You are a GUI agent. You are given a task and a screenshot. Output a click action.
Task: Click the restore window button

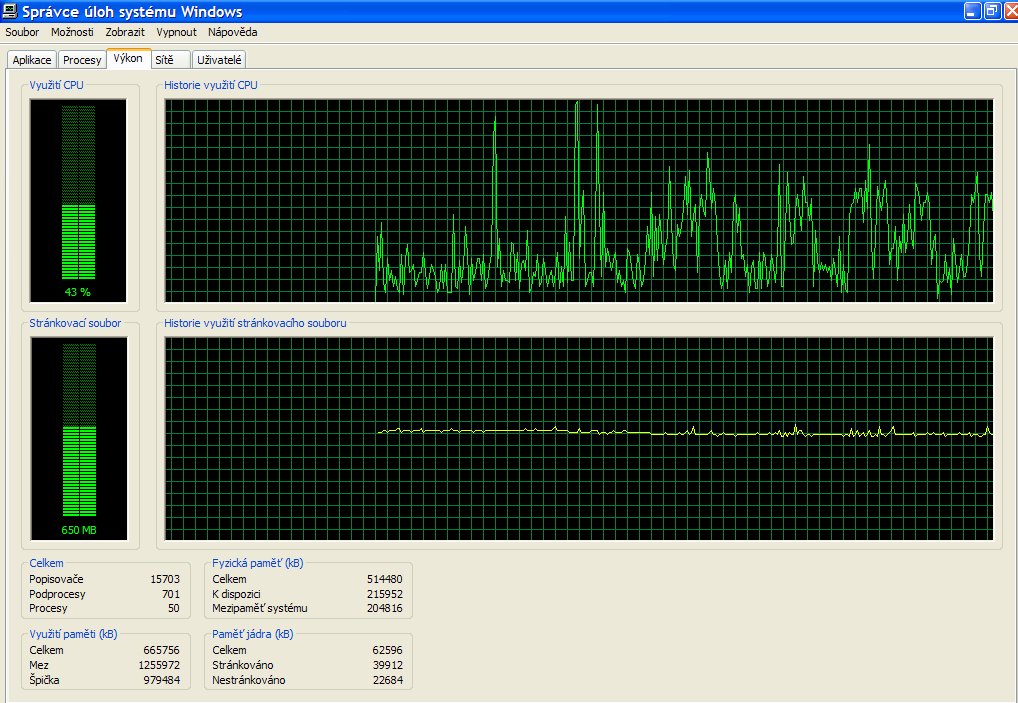pos(992,11)
